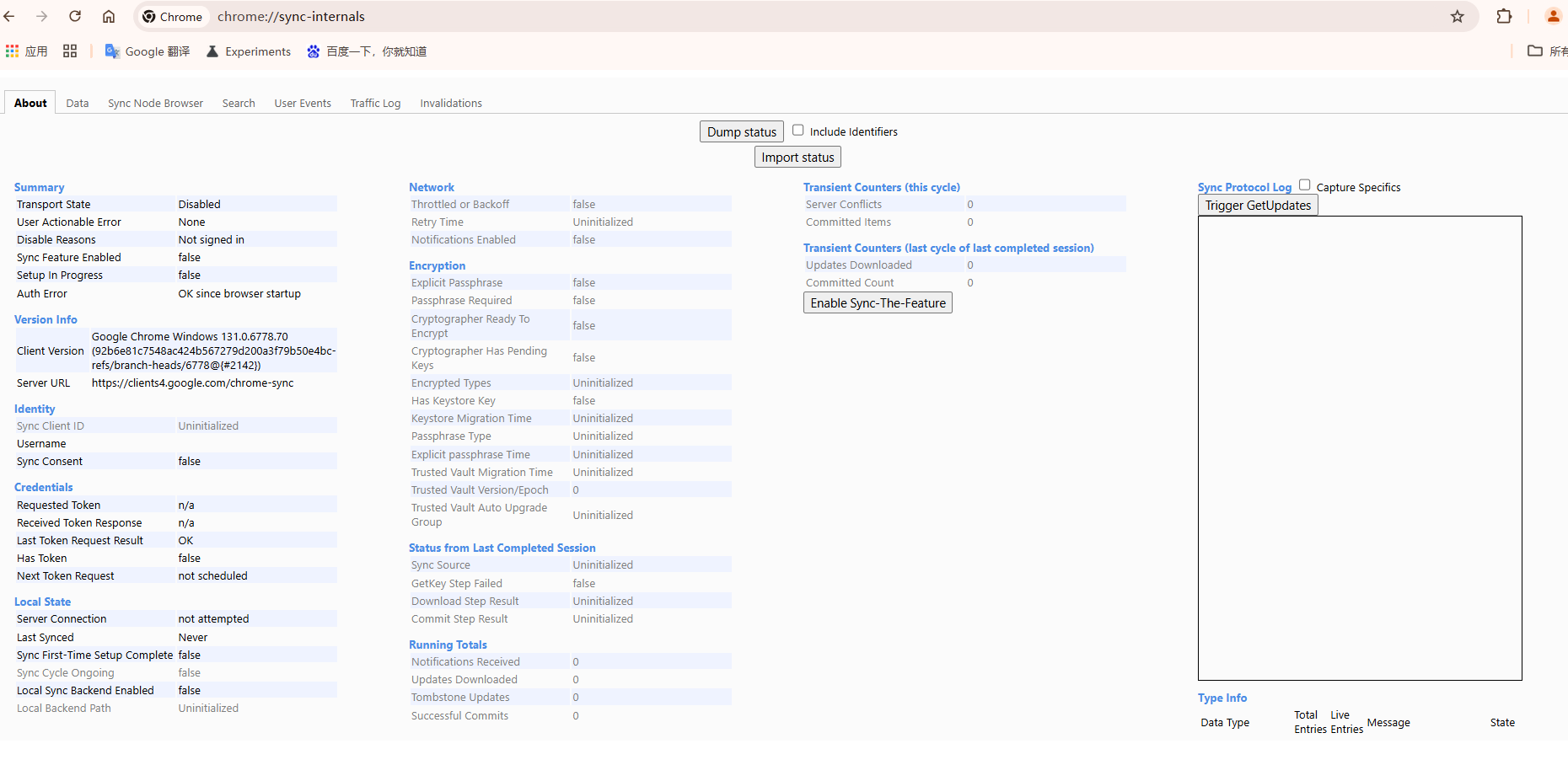Click the browser back arrow

(x=9, y=16)
